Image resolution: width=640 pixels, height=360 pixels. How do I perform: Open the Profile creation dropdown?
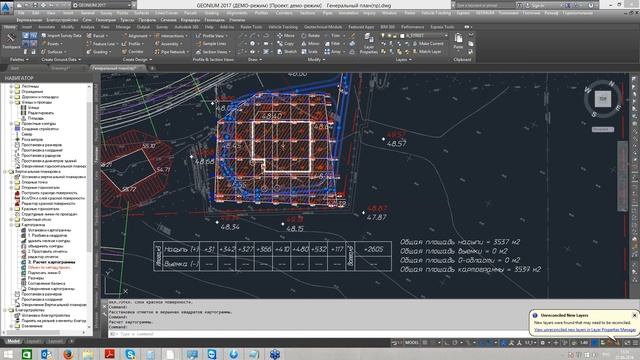click(x=133, y=44)
